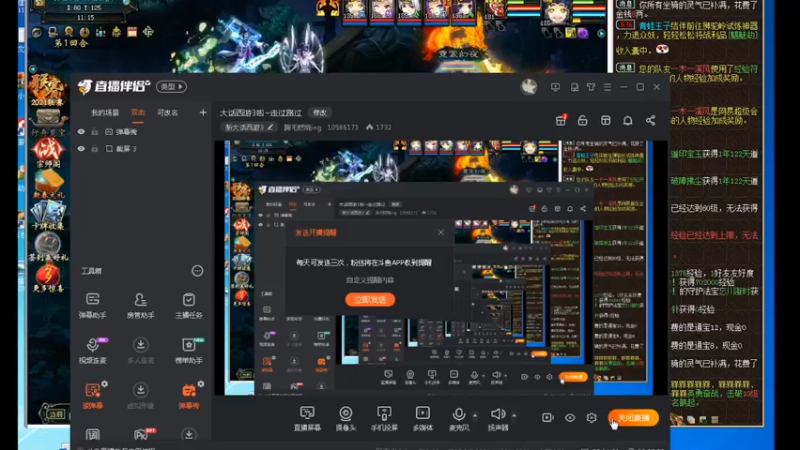Add 多媒体 multimedia source

tap(422, 418)
